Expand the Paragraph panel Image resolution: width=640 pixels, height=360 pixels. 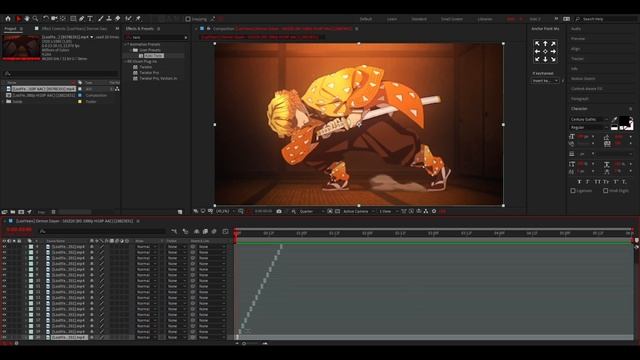[x=580, y=99]
